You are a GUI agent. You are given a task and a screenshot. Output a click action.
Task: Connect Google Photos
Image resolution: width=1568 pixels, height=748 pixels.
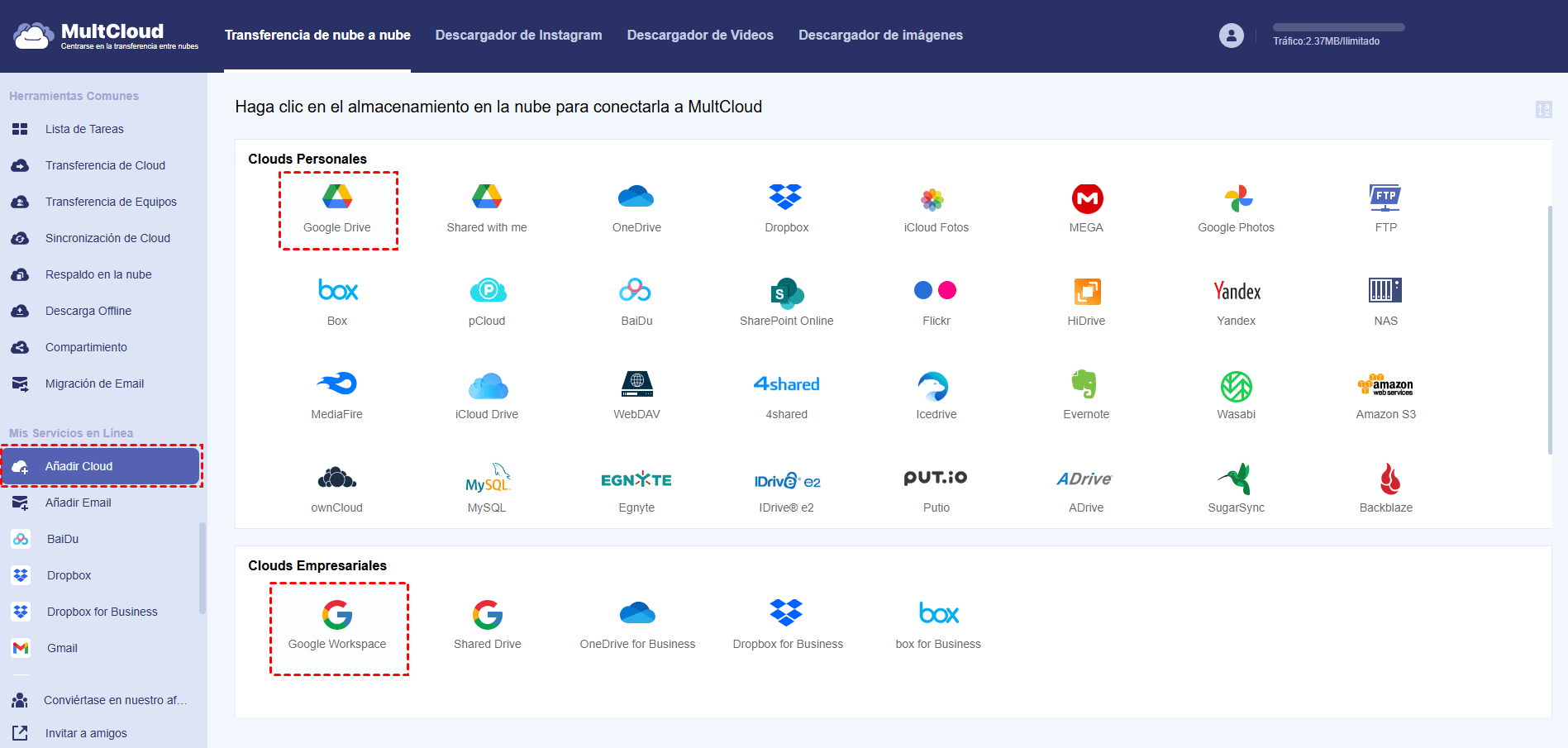point(1236,210)
